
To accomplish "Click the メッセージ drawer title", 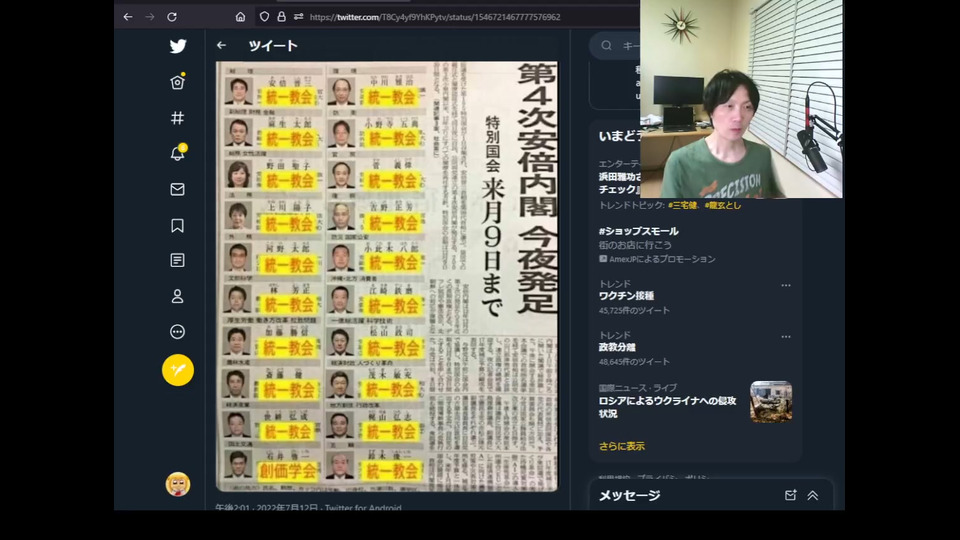I will pyautogui.click(x=629, y=495).
